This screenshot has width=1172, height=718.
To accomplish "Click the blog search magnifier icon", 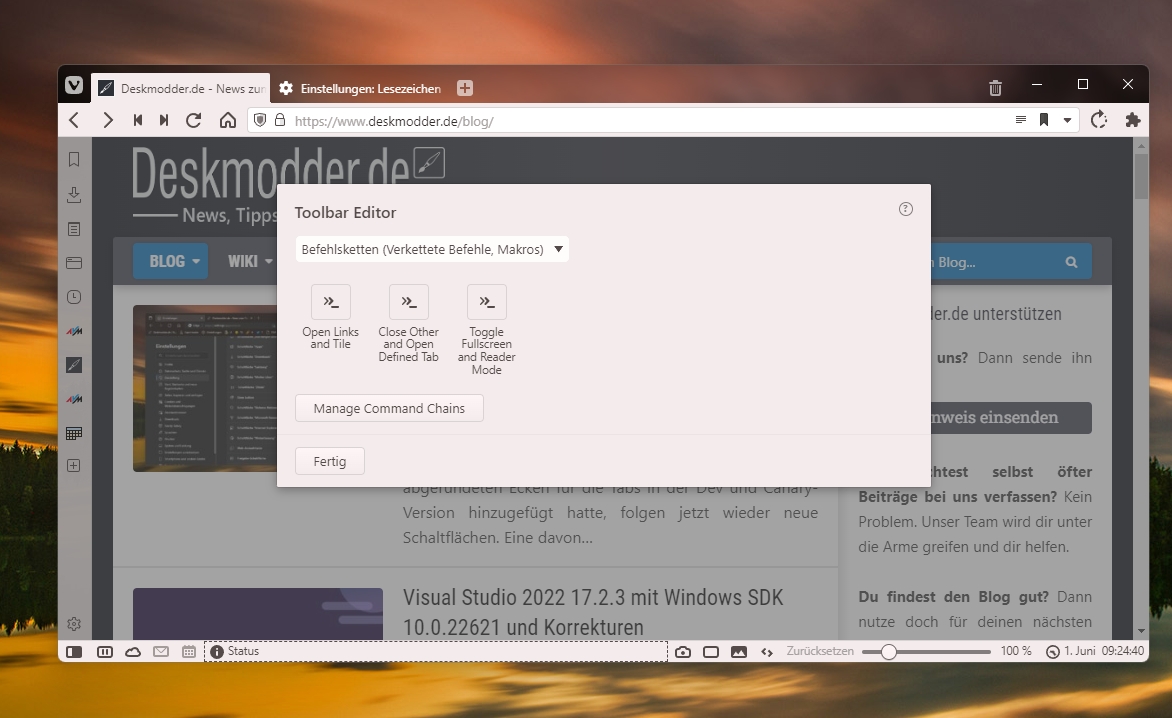I will click(1072, 262).
